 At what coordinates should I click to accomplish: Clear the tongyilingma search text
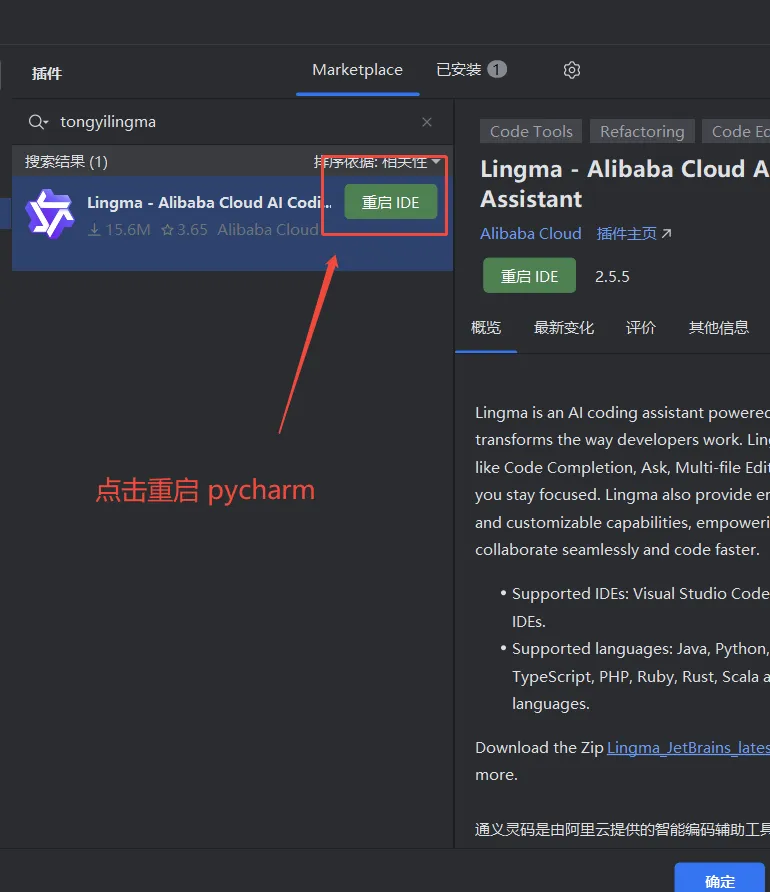[427, 122]
